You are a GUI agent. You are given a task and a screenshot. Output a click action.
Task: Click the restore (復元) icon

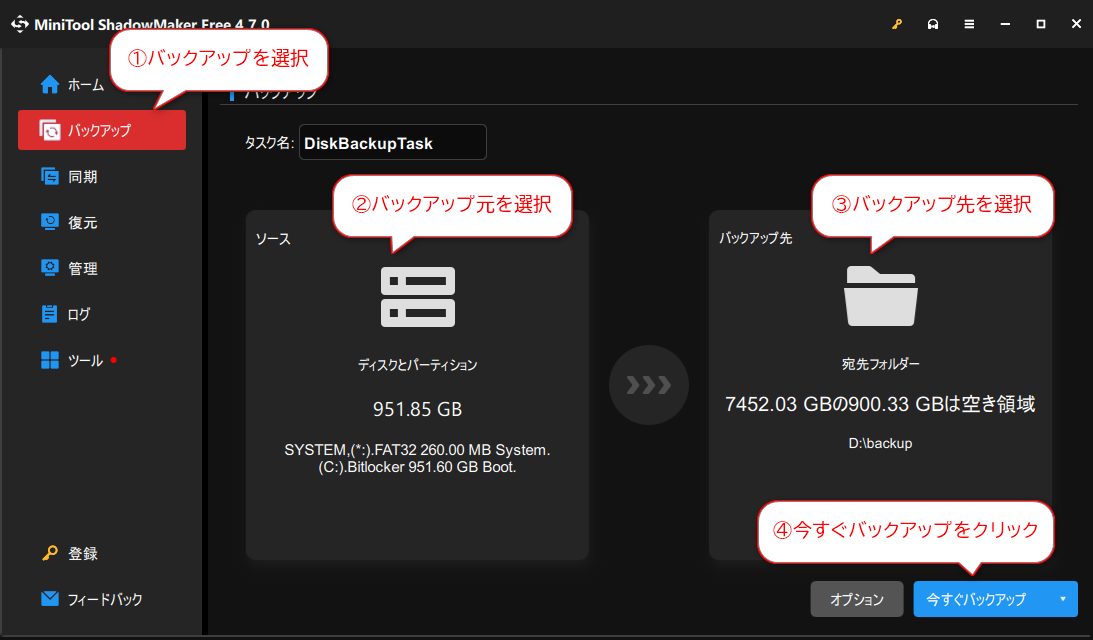(x=49, y=222)
